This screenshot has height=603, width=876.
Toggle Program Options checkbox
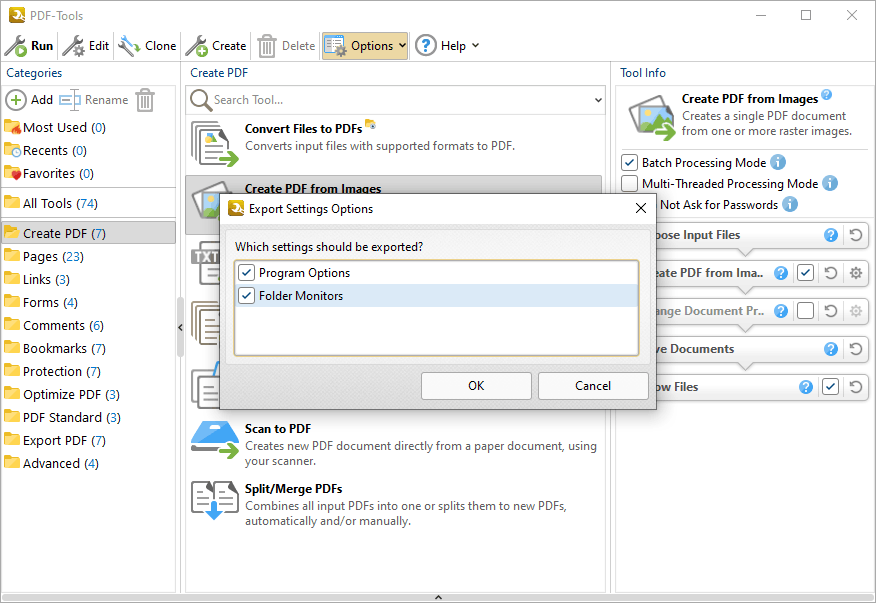(246, 273)
